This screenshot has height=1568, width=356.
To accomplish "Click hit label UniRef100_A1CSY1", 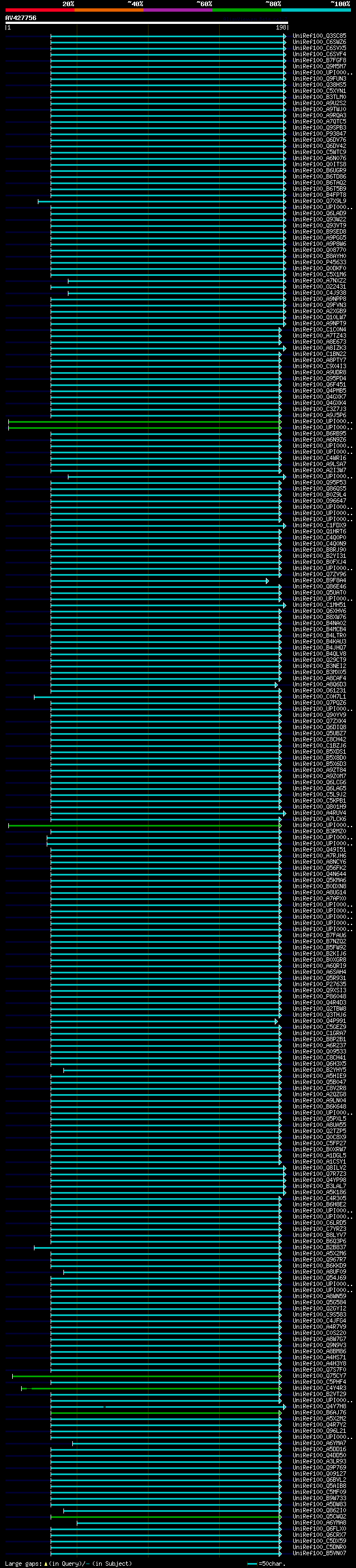I will point(319,1161).
